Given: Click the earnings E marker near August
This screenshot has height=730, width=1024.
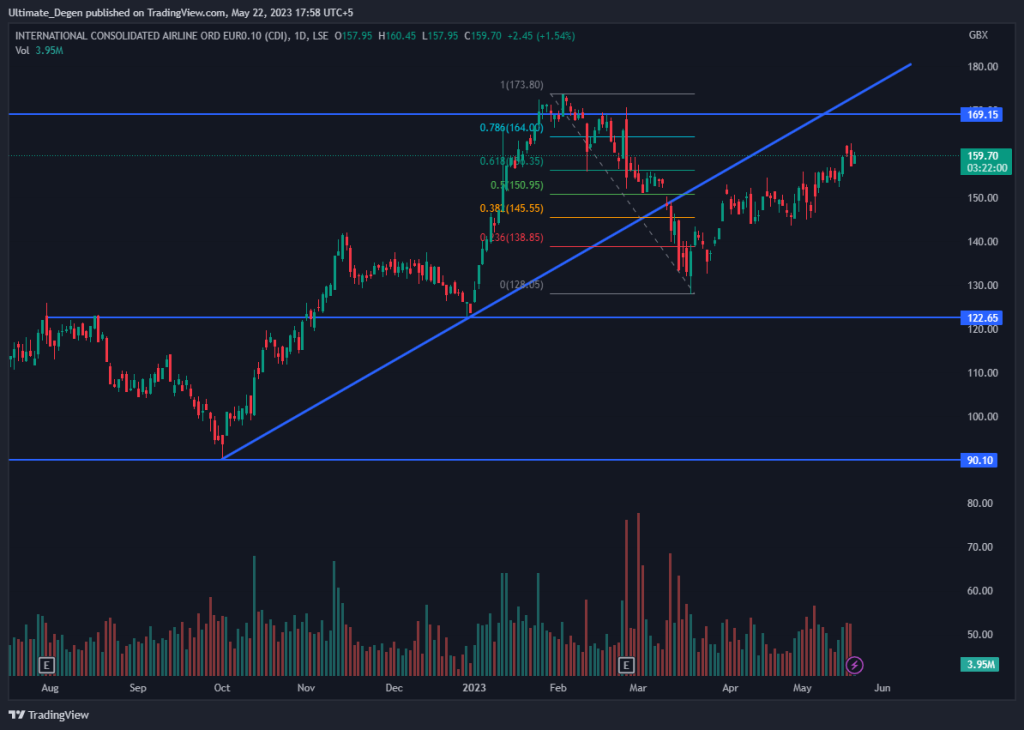Looking at the screenshot, I should point(46,665).
